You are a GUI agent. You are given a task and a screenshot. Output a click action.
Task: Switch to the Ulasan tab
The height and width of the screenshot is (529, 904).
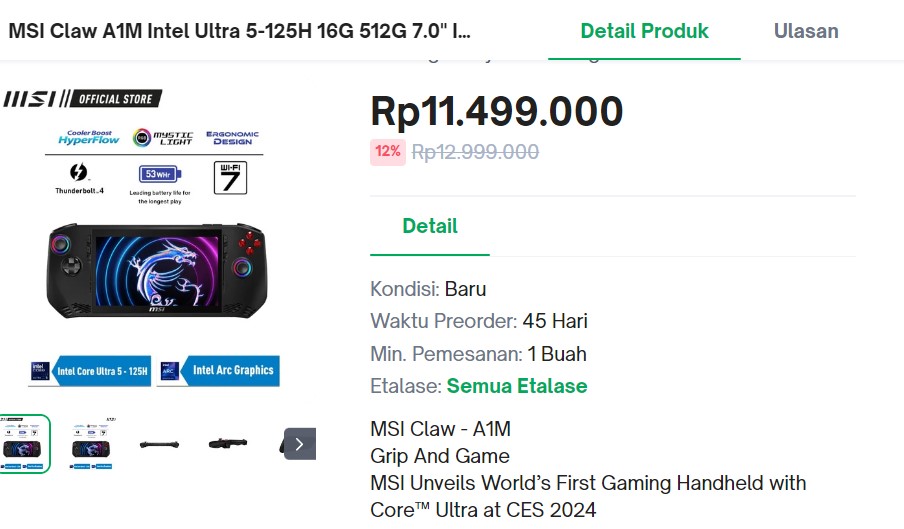coord(806,30)
